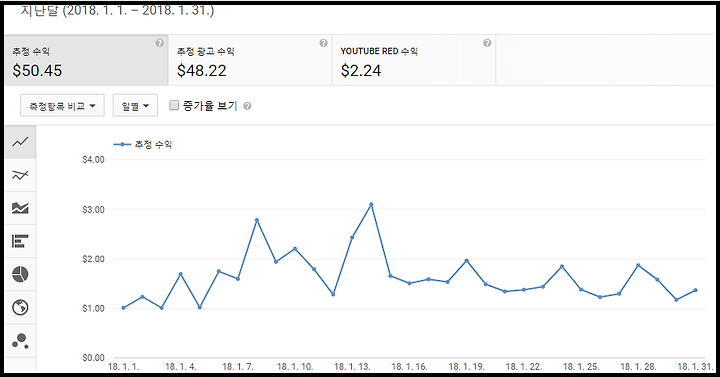Image resolution: width=720 pixels, height=377 pixels.
Task: Choose the stacked area chart icon
Action: point(20,208)
